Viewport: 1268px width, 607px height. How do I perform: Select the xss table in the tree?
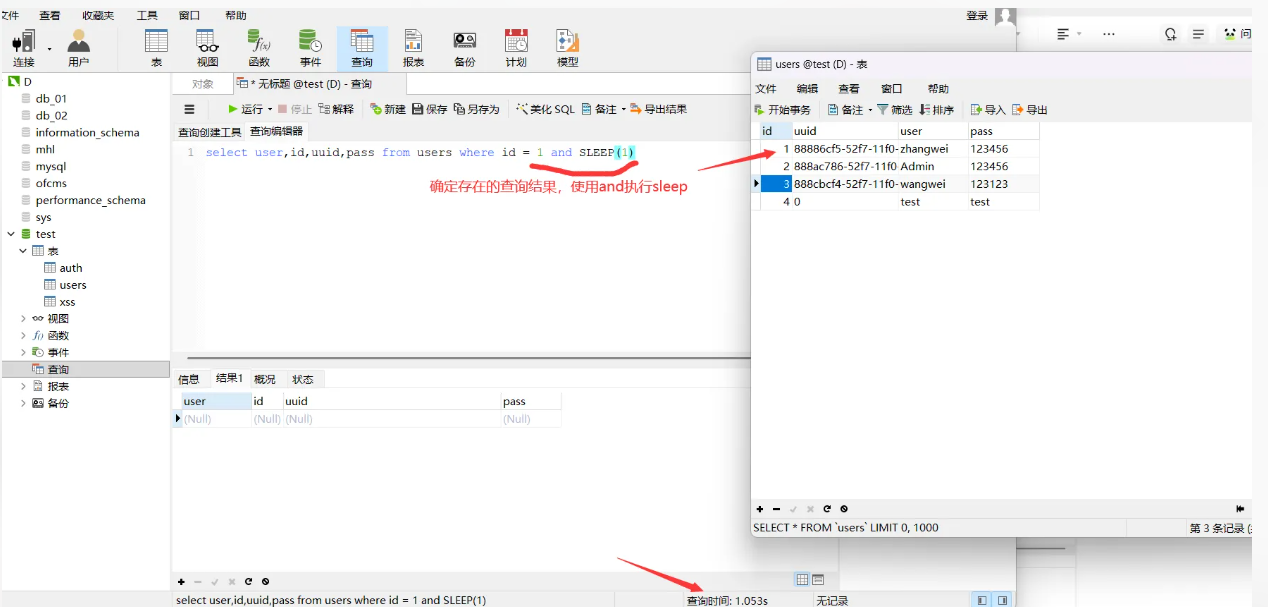pyautogui.click(x=67, y=302)
